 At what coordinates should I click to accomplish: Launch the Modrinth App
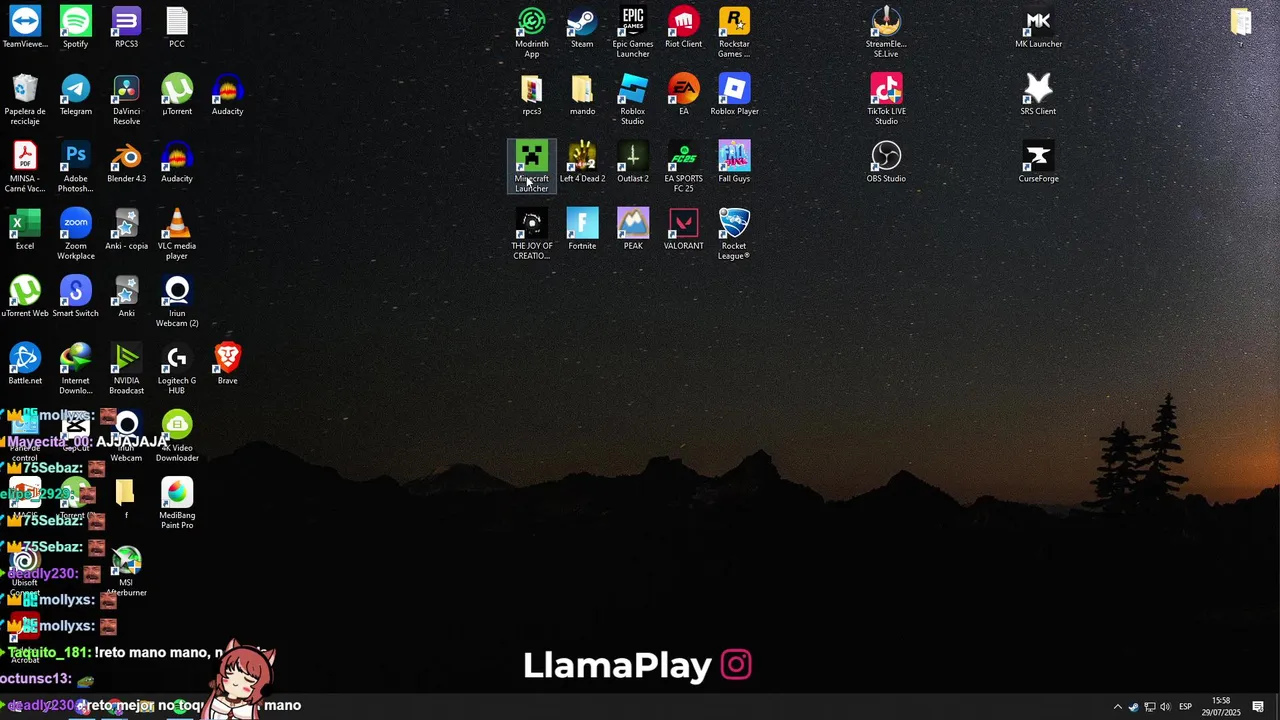tap(532, 32)
